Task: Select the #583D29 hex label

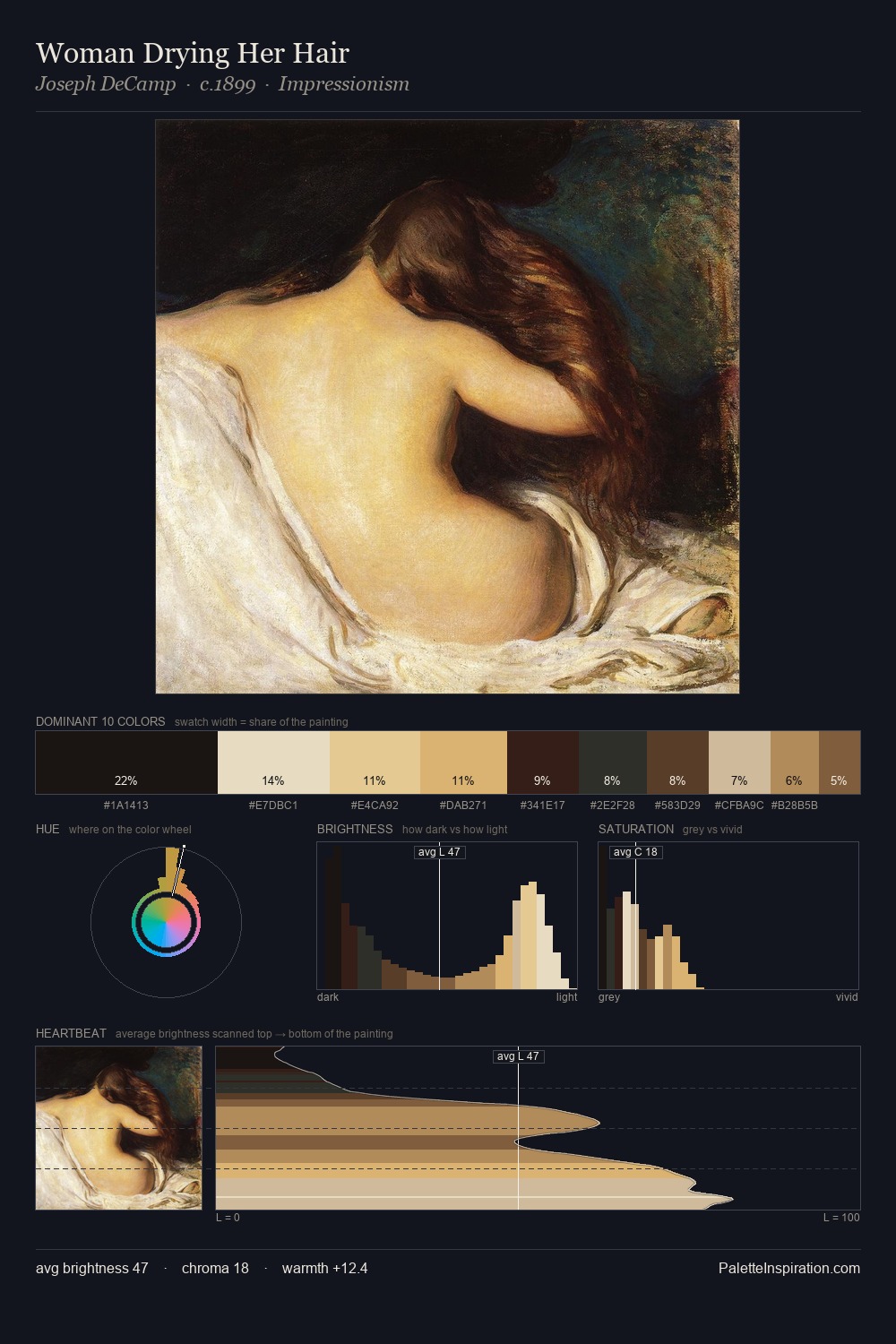Action: pos(677,806)
